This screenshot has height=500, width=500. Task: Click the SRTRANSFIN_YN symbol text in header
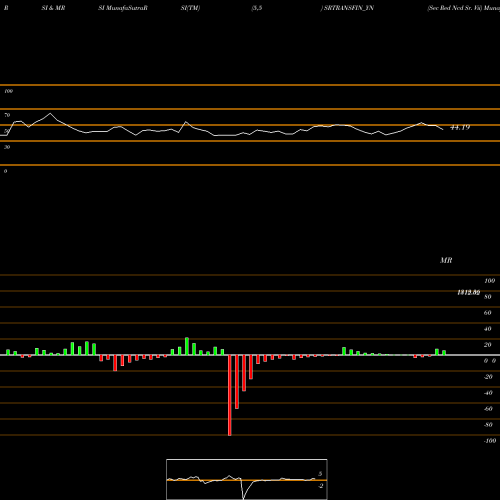point(348,8)
